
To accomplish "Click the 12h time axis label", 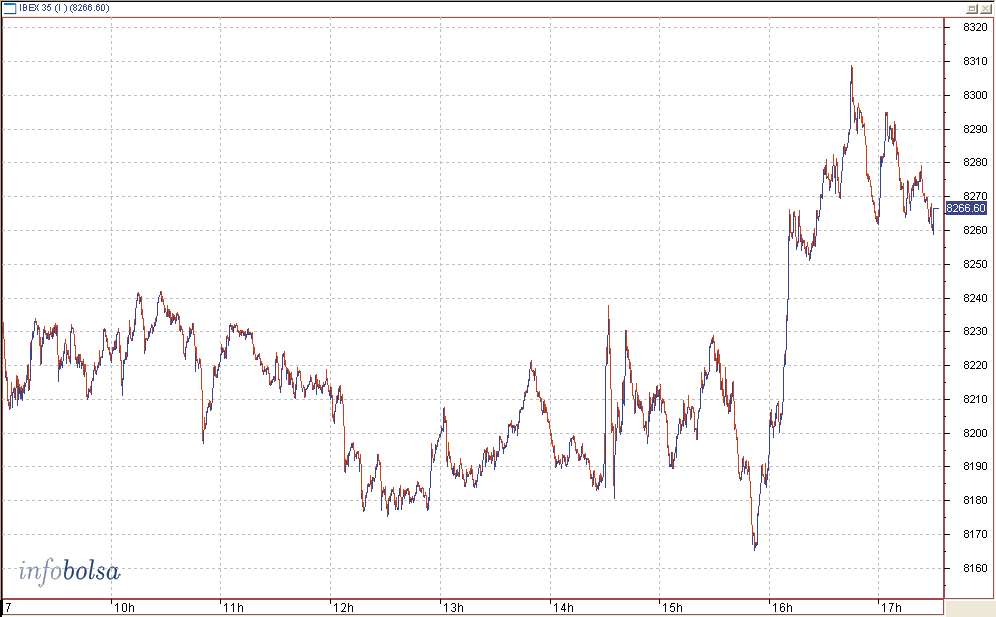I will (x=343, y=608).
